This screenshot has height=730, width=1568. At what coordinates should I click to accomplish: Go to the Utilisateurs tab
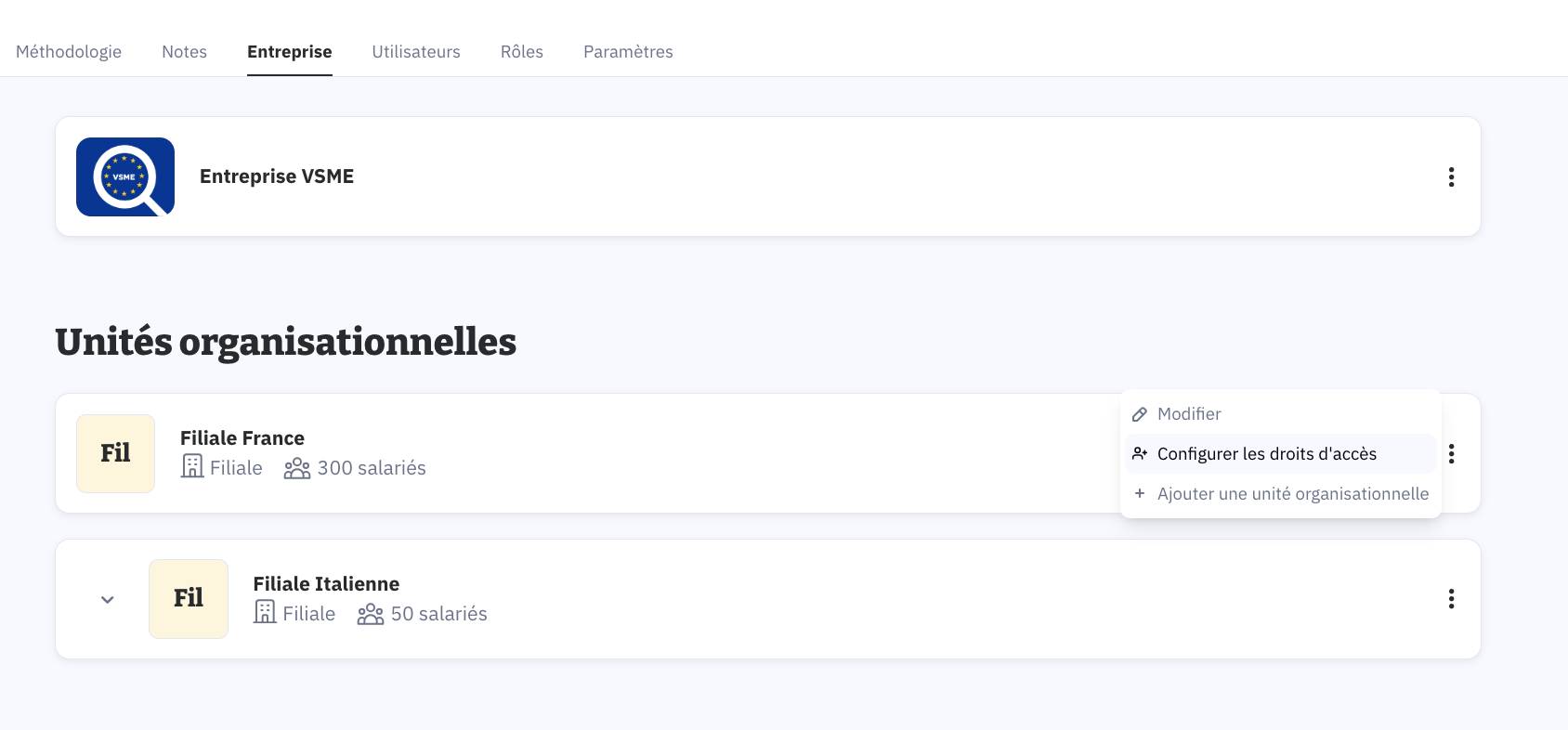click(x=416, y=52)
